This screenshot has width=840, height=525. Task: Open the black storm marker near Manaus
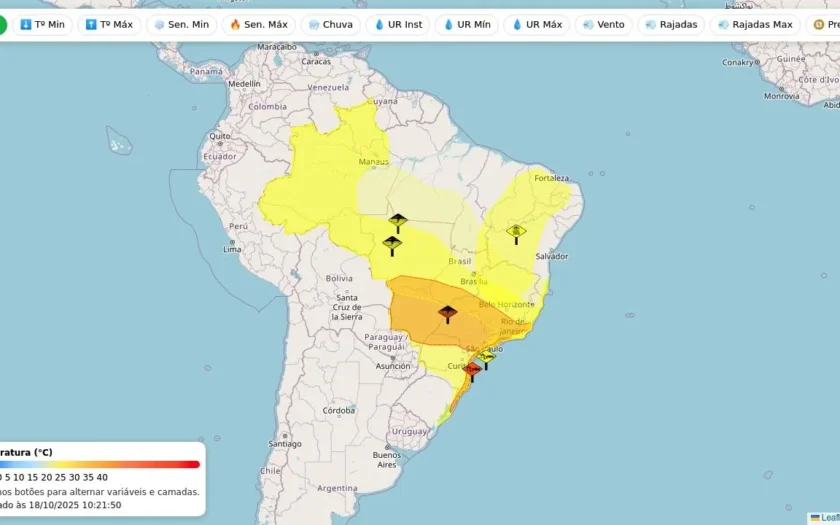398,223
